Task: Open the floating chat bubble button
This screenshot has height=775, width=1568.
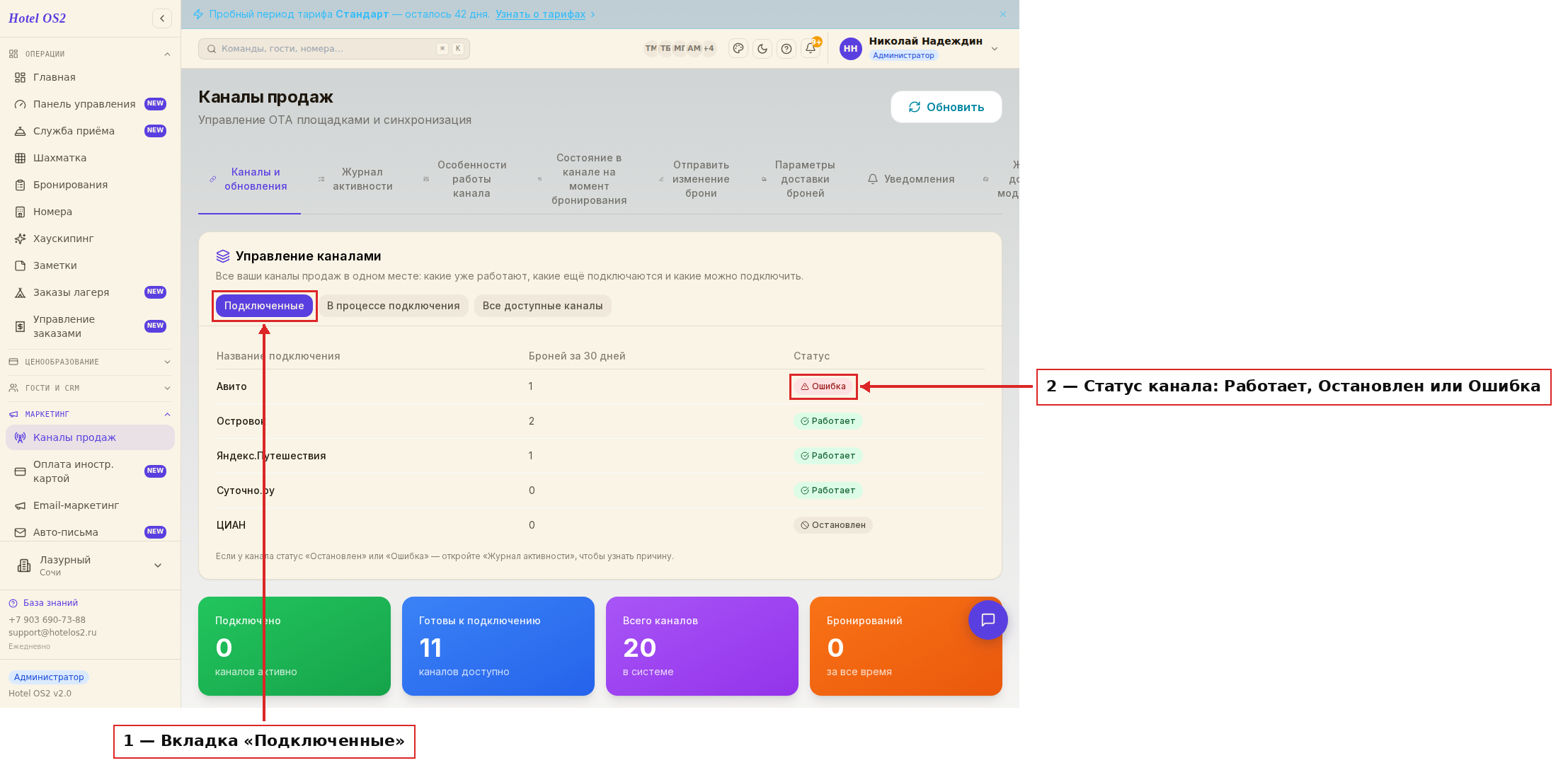Action: pos(988,620)
